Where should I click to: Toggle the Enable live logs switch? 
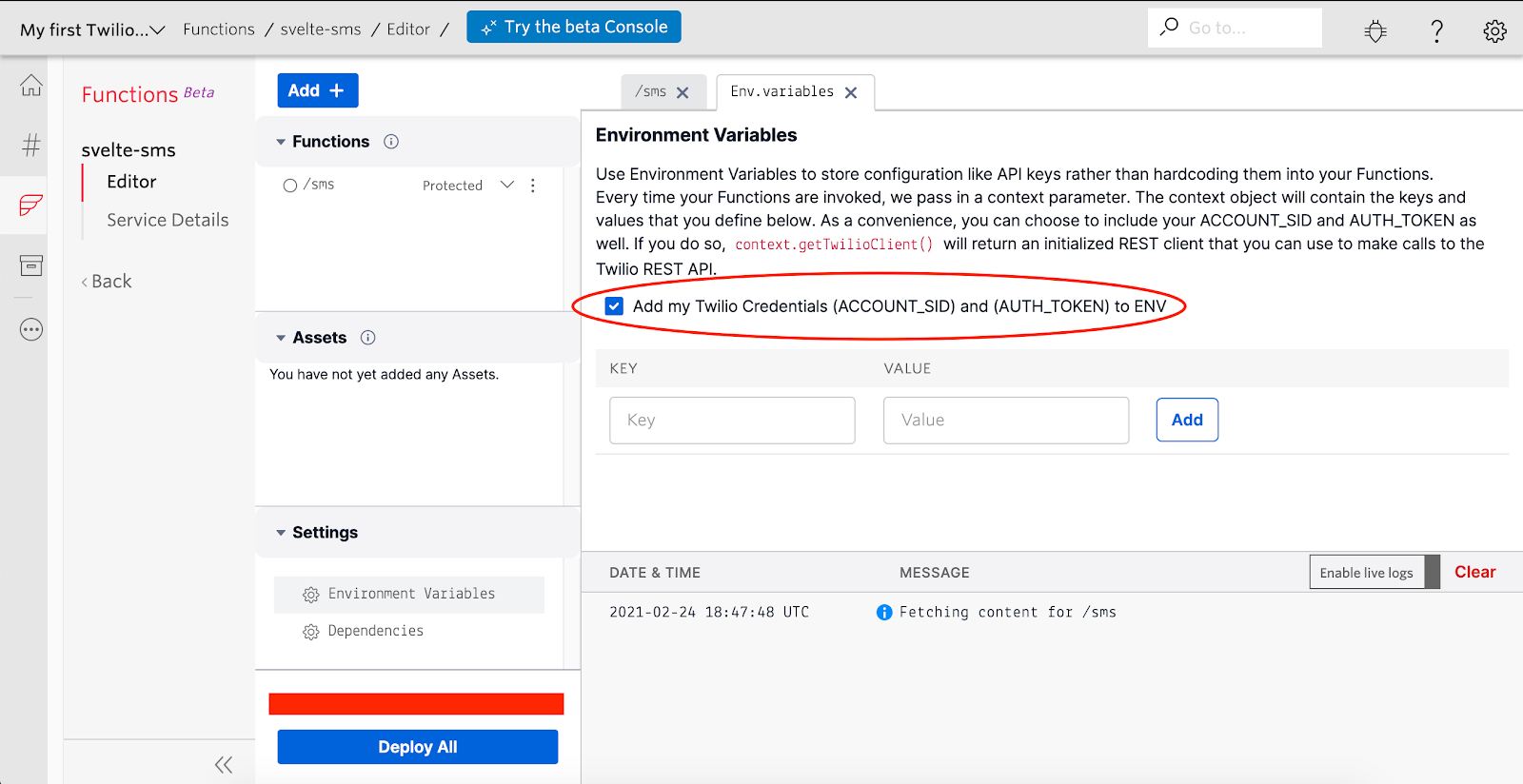(x=1375, y=572)
